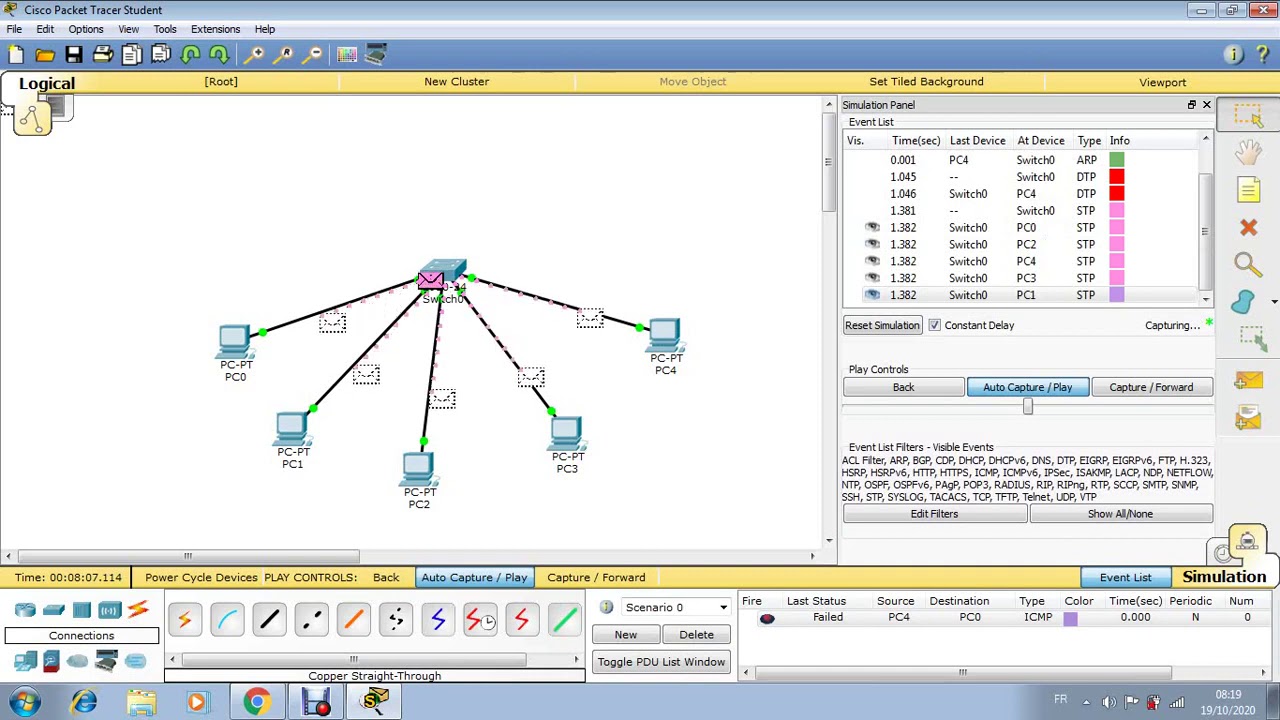Pick the green Octal cable
This screenshot has height=720, width=1280.
point(564,621)
